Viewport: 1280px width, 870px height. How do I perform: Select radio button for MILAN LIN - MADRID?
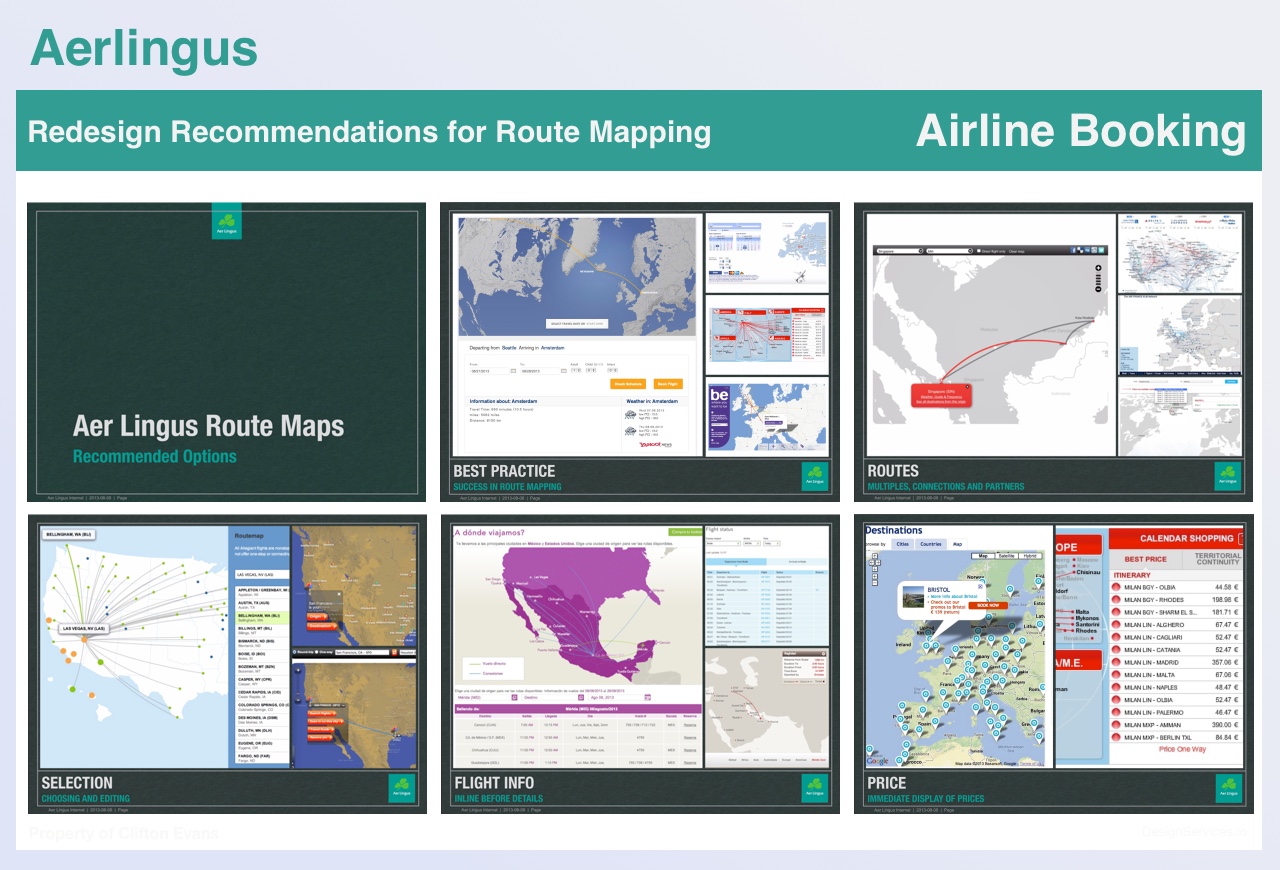point(1116,662)
